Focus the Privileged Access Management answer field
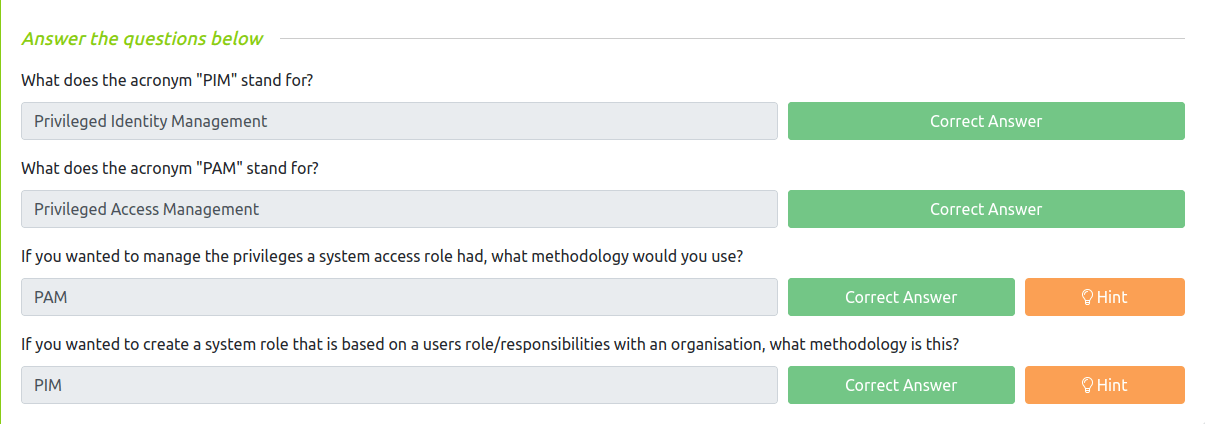 click(399, 209)
